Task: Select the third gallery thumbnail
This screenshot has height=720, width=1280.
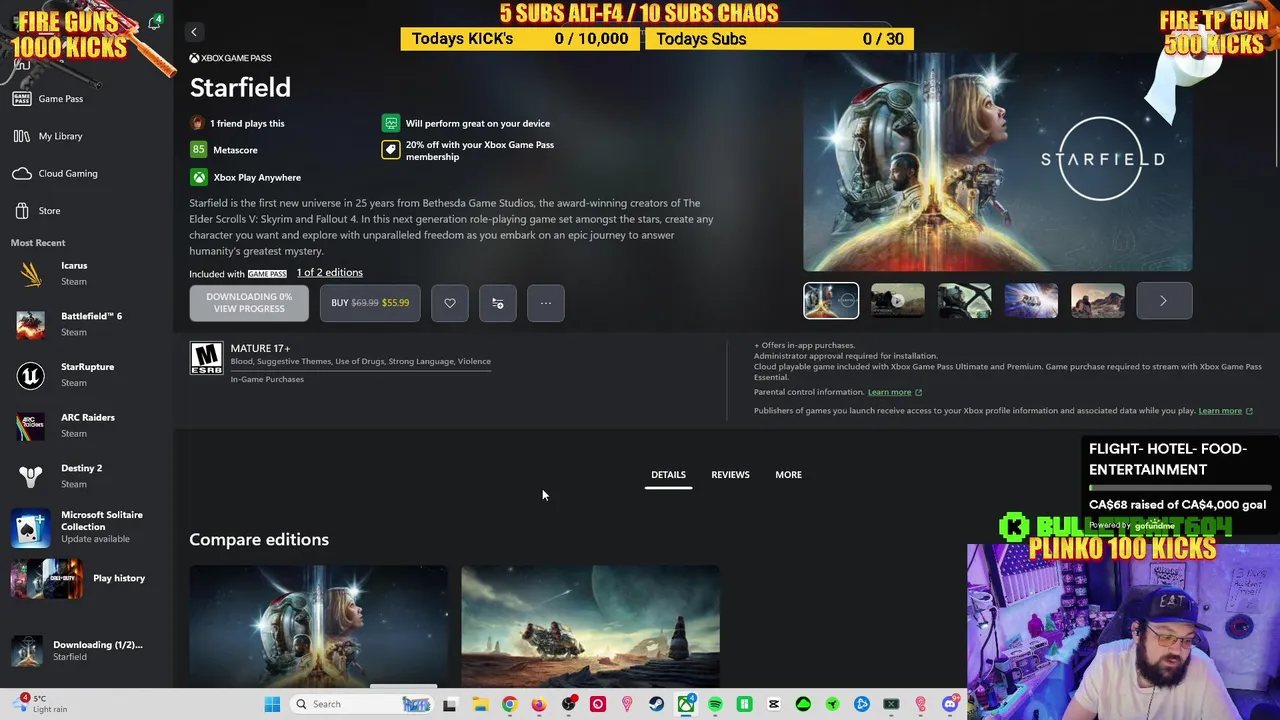Action: (964, 301)
